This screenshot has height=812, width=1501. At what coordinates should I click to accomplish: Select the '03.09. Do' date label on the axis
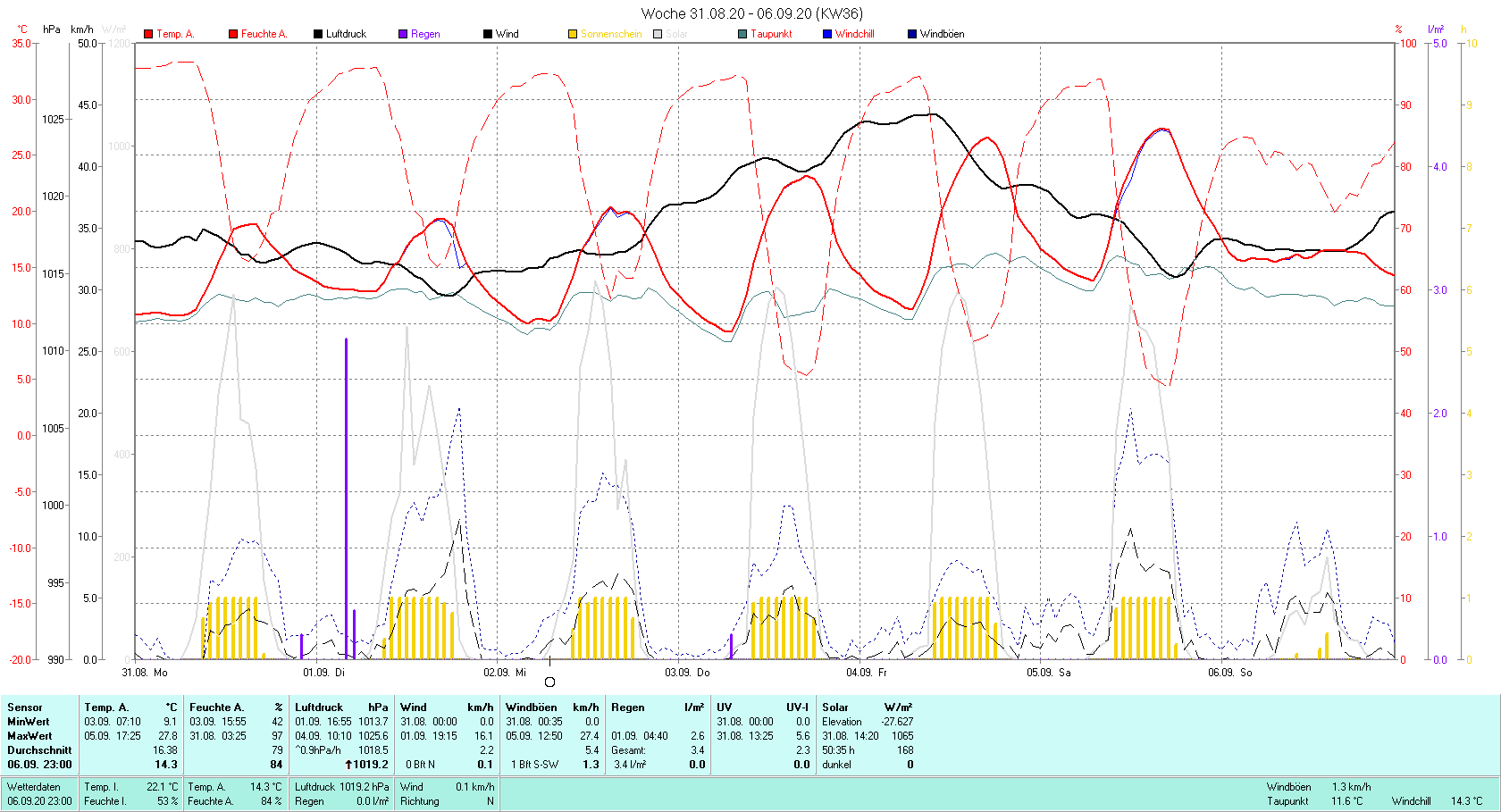pos(687,672)
